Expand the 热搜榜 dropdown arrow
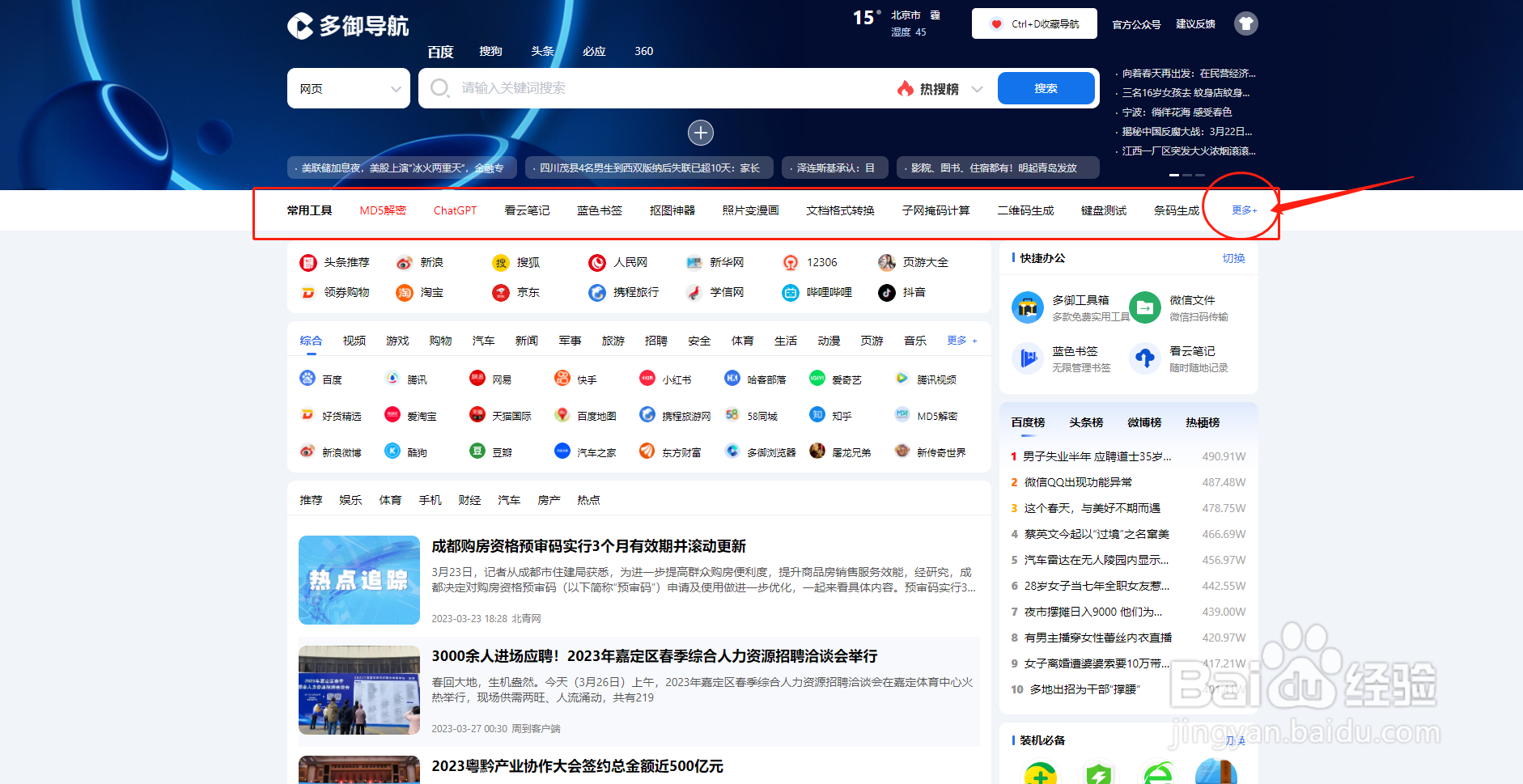 tap(978, 89)
